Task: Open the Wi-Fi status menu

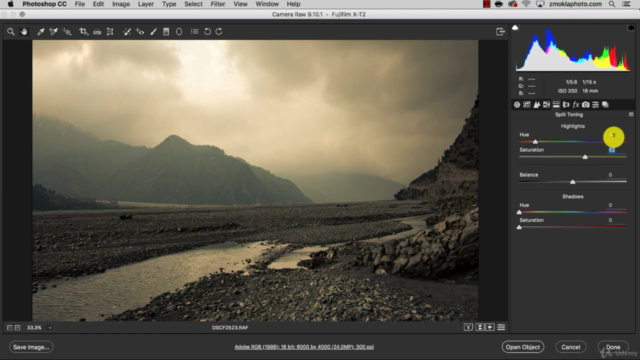Action: click(526, 4)
